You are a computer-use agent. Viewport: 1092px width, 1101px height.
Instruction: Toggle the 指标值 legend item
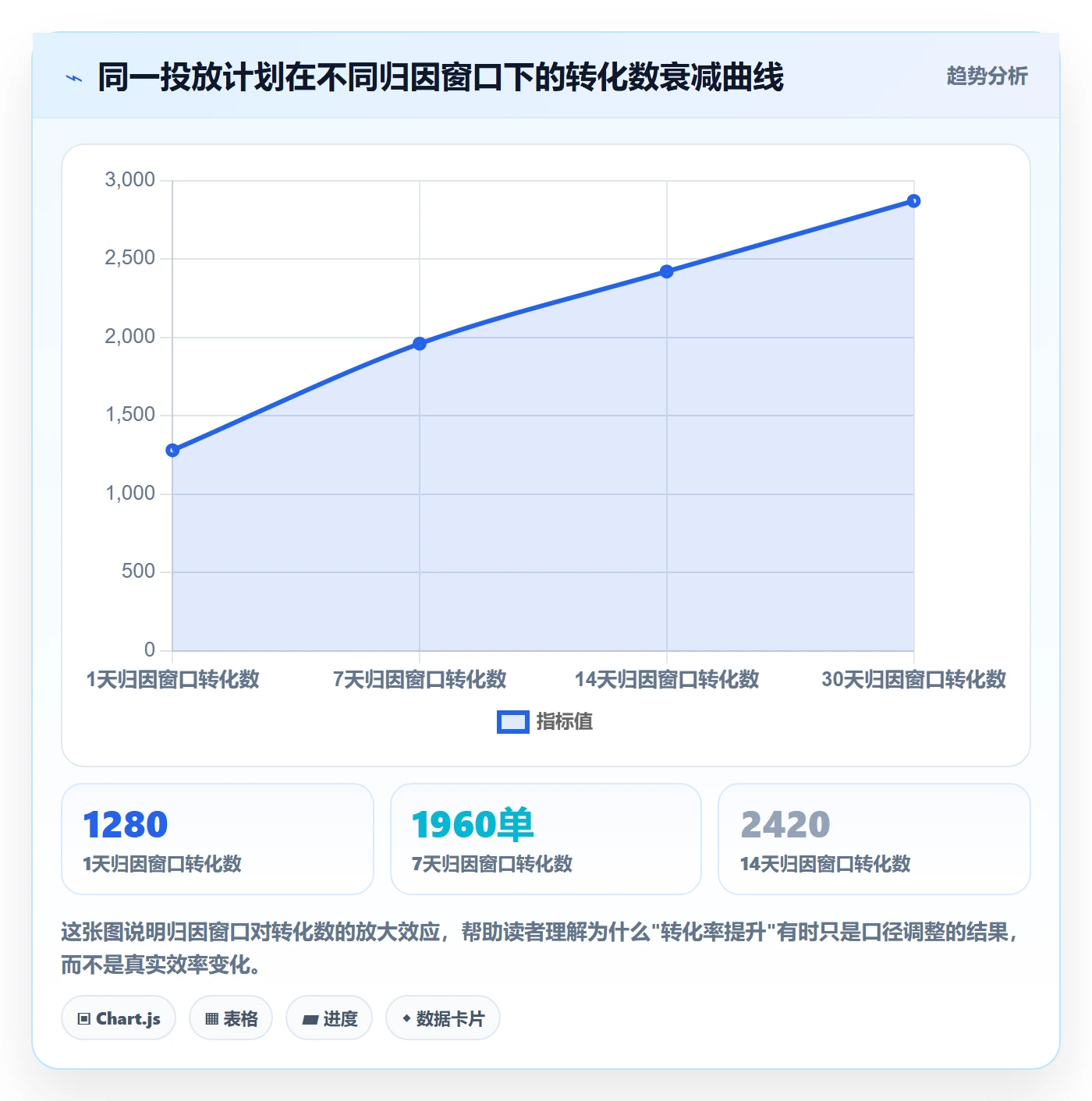545,722
